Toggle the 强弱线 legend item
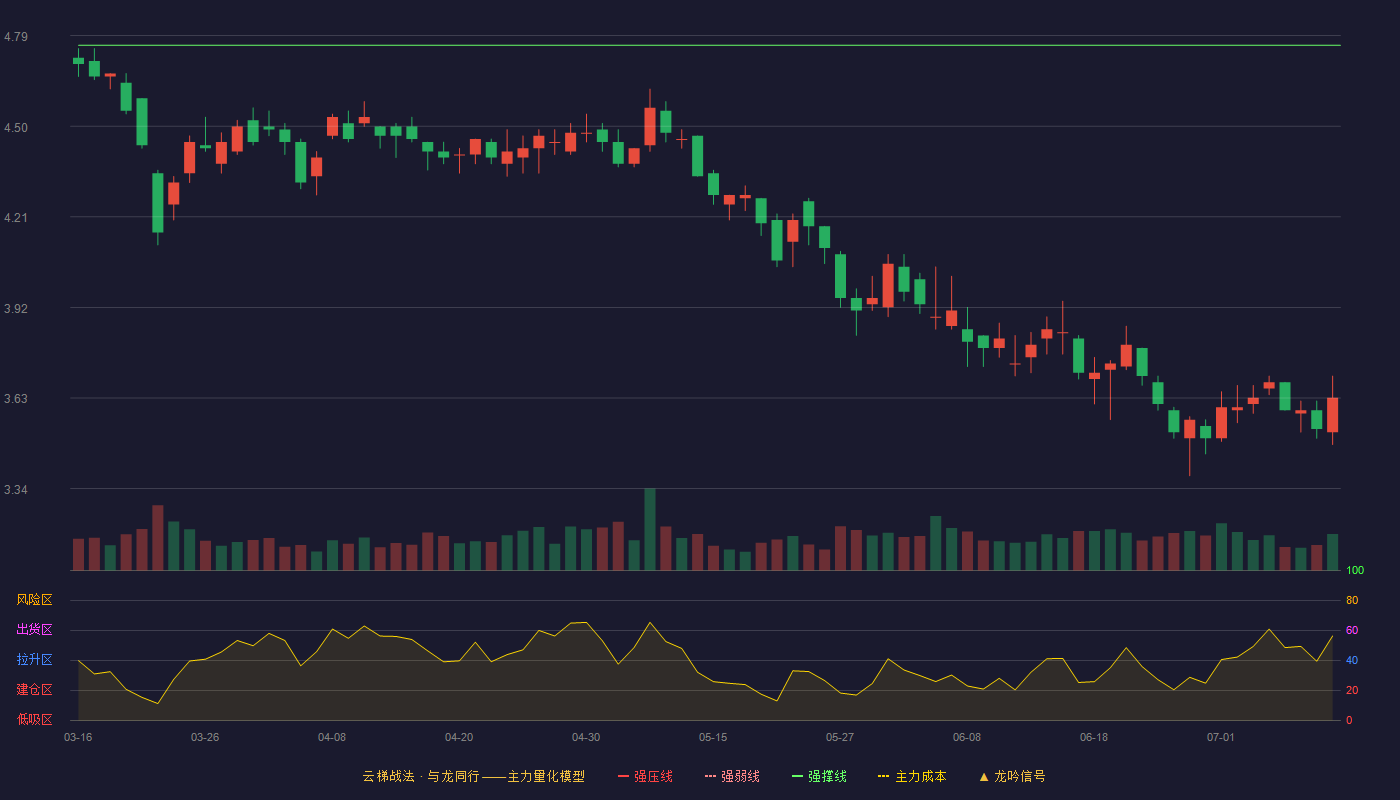 click(x=732, y=776)
